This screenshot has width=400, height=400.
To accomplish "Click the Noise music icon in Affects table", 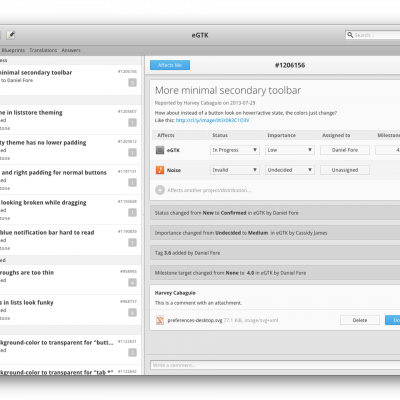I will [x=160, y=170].
